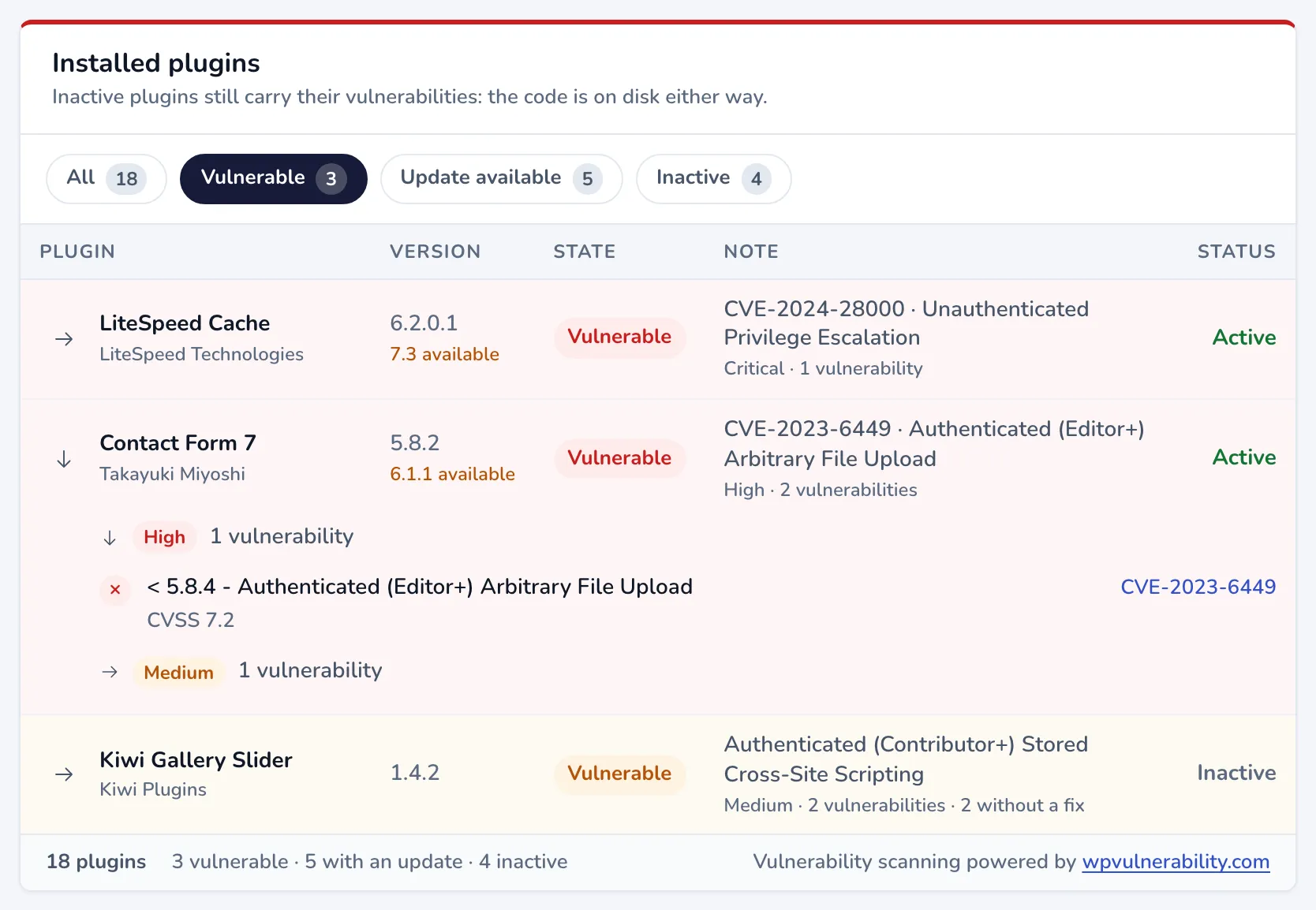
Task: Click the red X icon beside Arbitrary File Upload
Action: point(115,589)
